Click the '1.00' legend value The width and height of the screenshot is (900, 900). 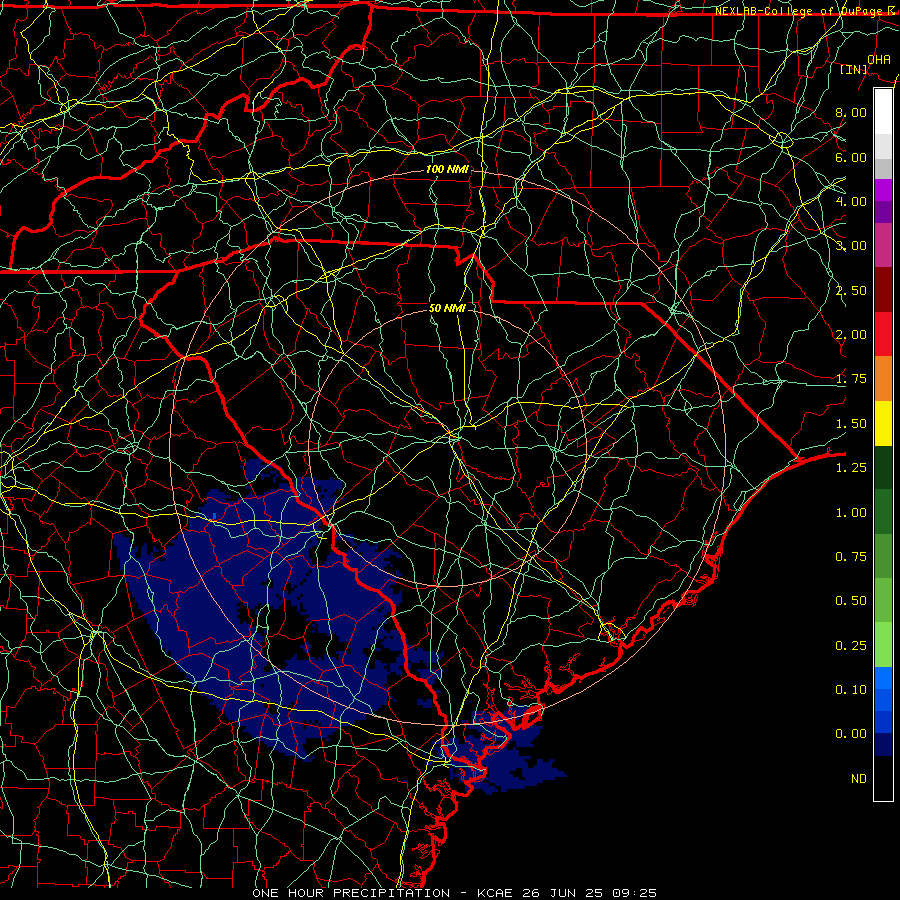pos(851,512)
